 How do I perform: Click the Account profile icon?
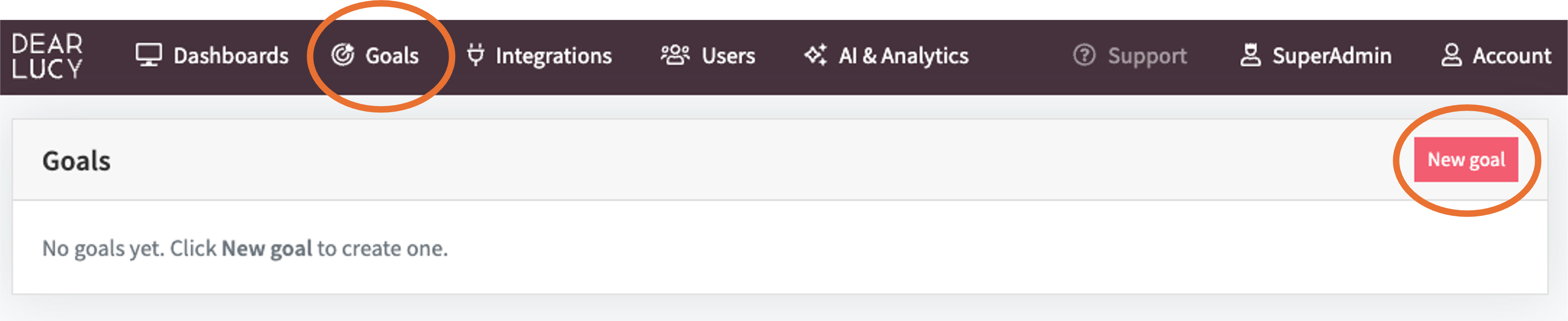tap(1451, 55)
